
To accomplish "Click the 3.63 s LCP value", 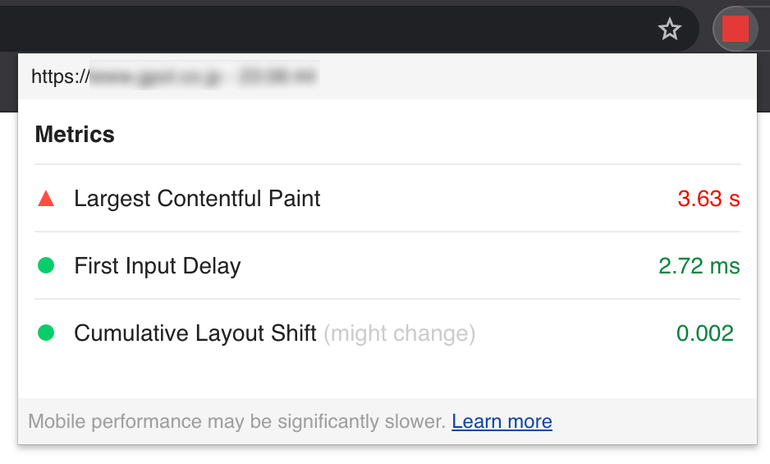I will click(709, 199).
